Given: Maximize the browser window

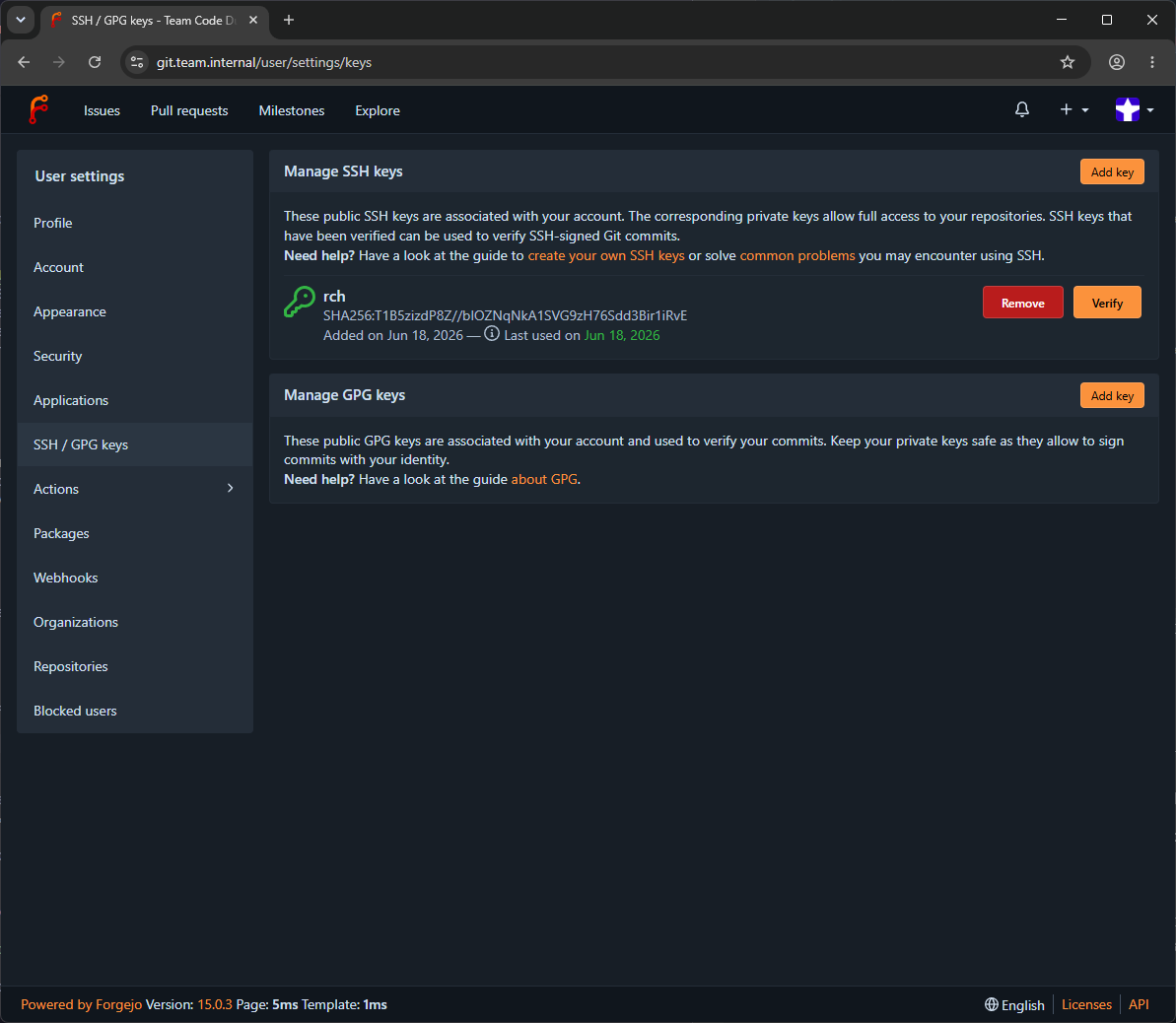Looking at the screenshot, I should [1106, 21].
